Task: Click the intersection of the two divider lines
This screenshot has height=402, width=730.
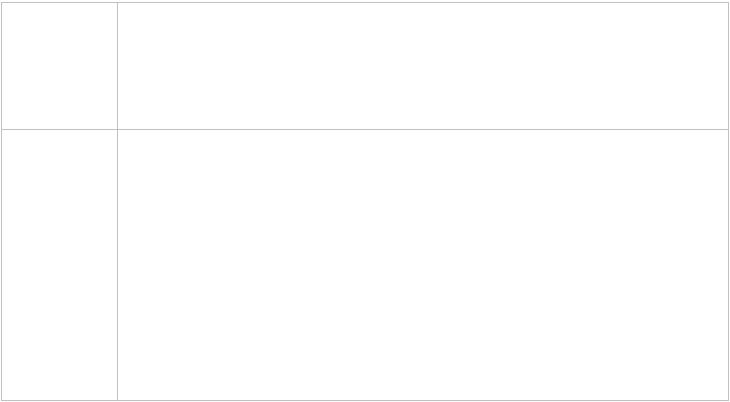Action: pos(117,129)
